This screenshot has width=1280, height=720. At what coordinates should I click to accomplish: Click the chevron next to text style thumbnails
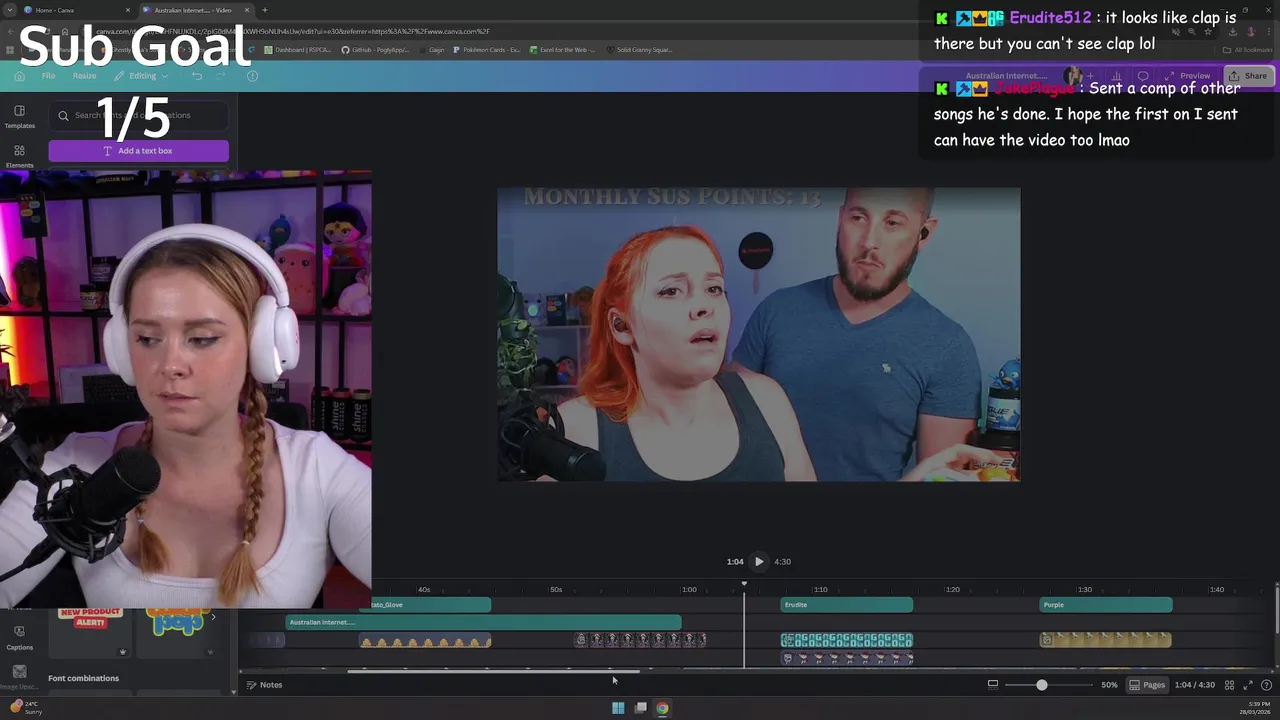tap(213, 618)
